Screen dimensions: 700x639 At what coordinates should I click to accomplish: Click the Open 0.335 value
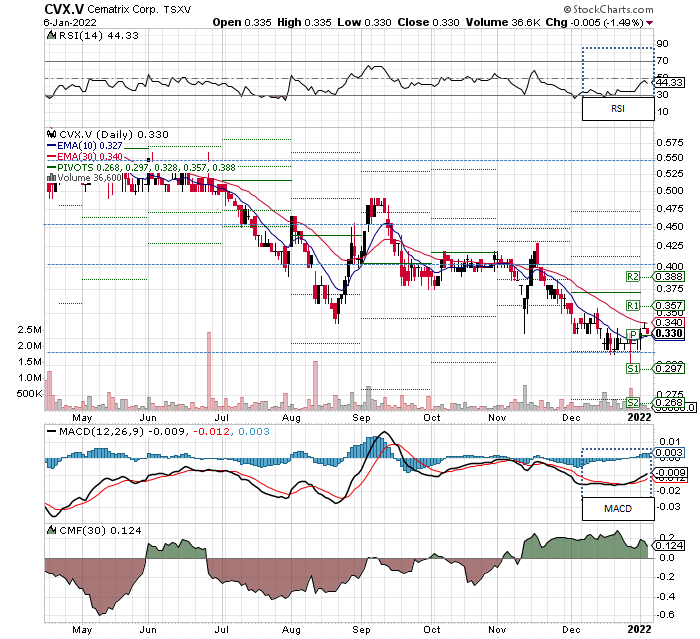pos(242,22)
